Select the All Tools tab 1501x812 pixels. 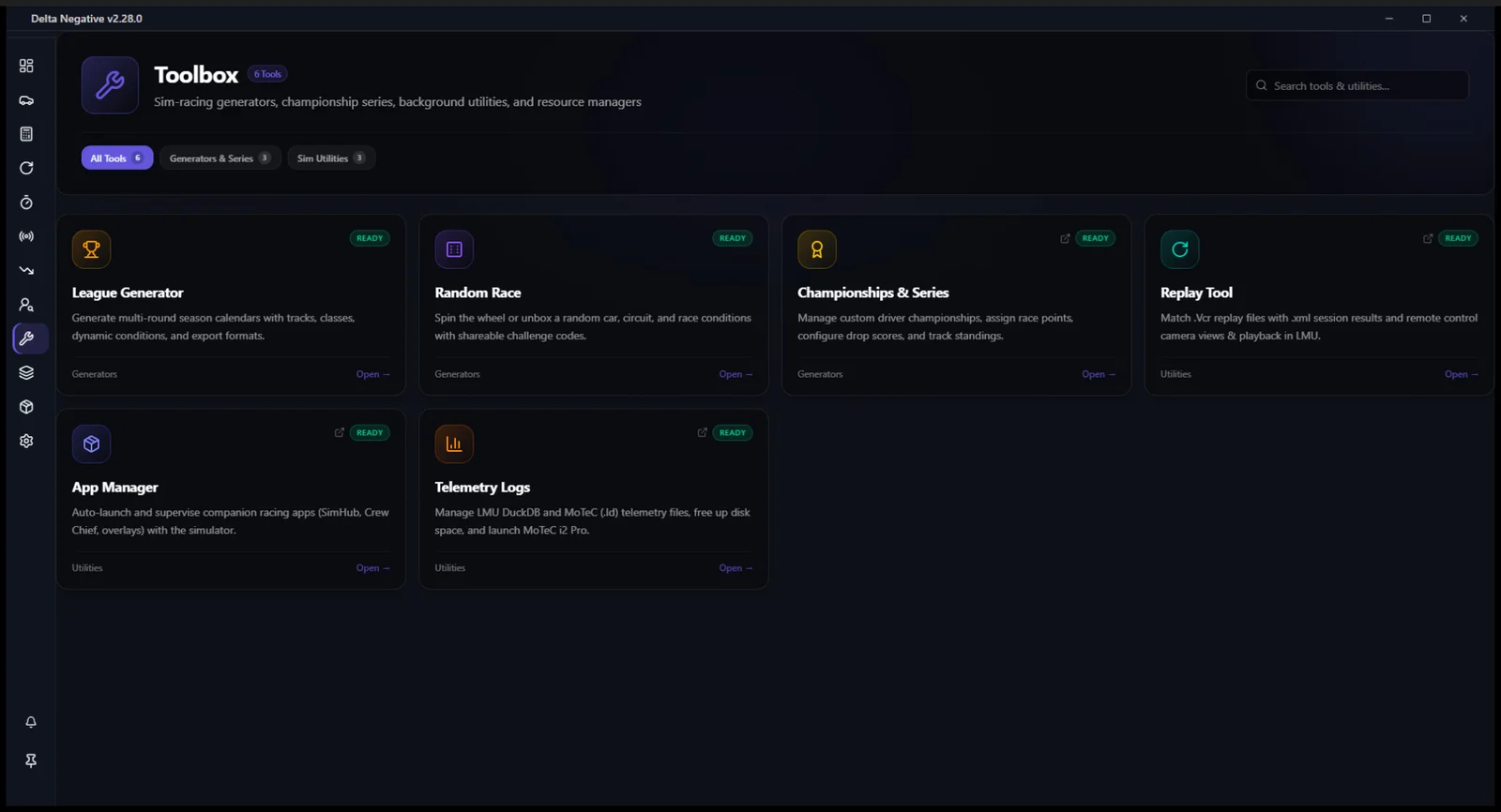point(116,158)
